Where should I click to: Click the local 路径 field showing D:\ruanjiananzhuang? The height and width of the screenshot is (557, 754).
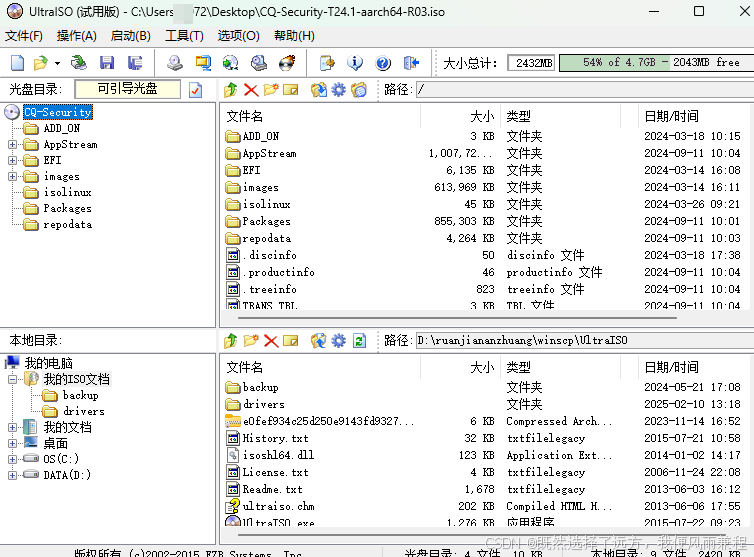pos(585,341)
